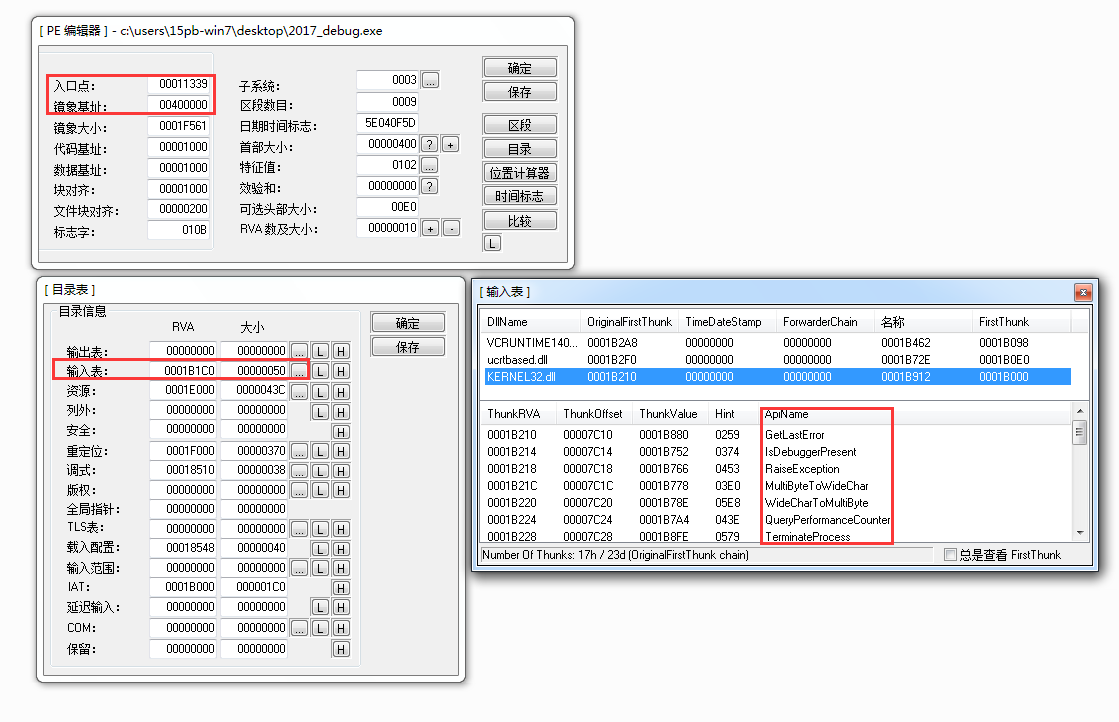This screenshot has width=1119, height=722.
Task: Click the L button in the 列外 row
Action: pos(320,412)
